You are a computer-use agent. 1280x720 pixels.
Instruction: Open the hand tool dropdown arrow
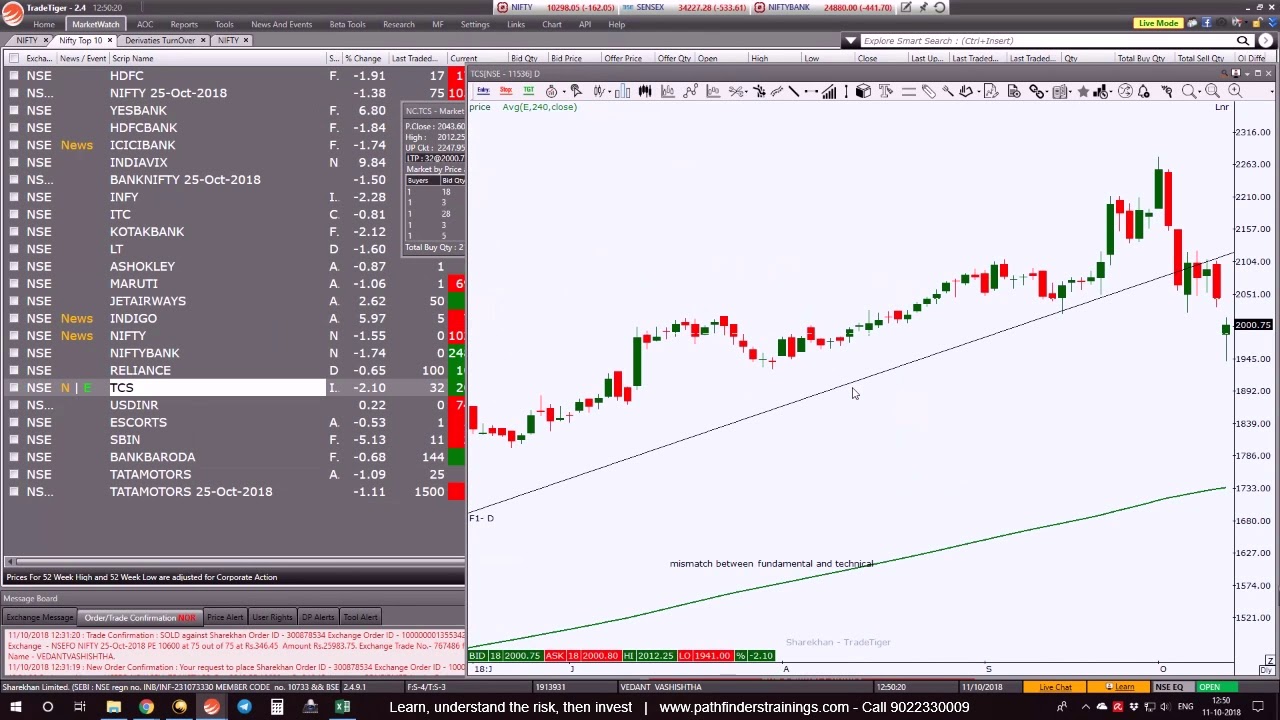(979, 92)
